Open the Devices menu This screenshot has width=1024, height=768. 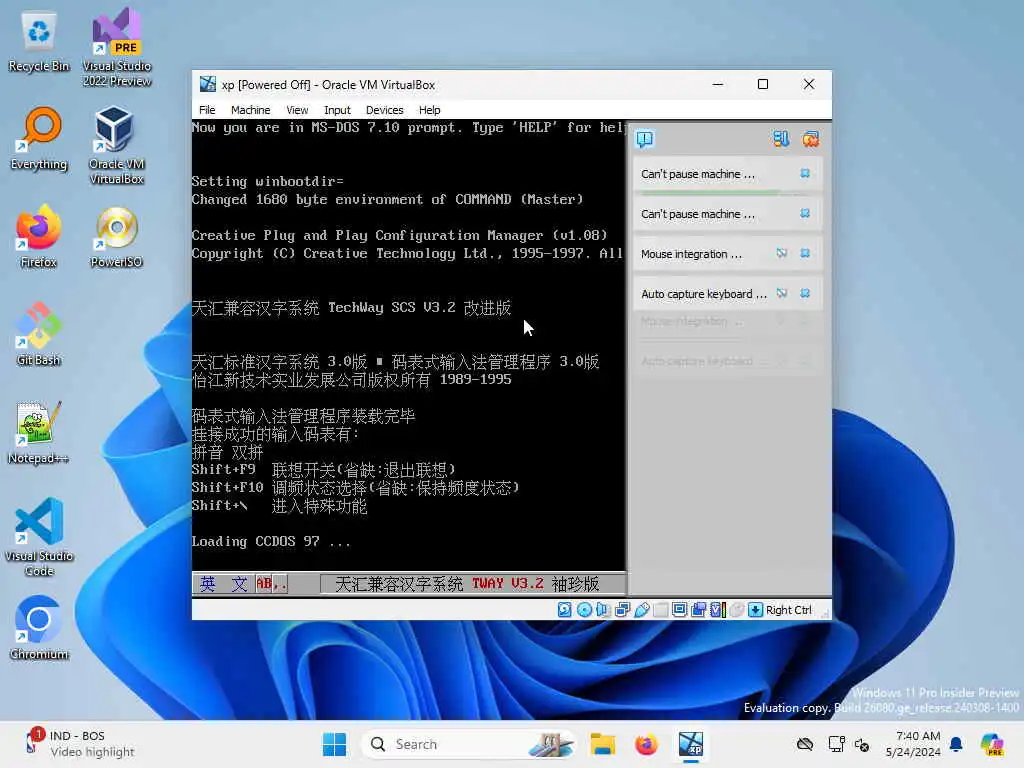click(x=384, y=110)
